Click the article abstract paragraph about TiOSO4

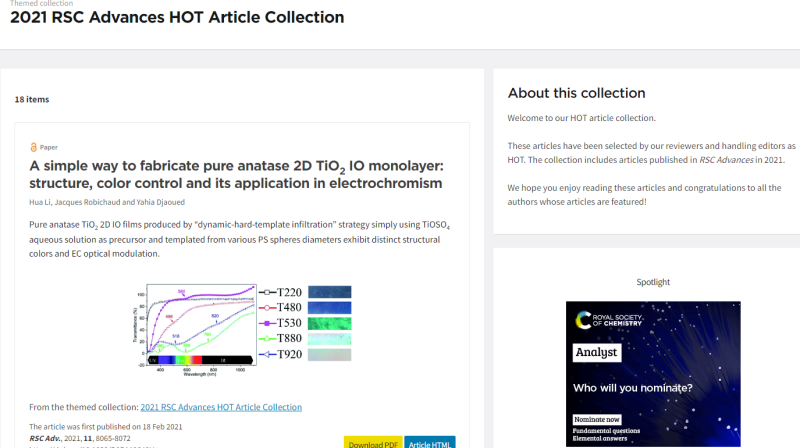coord(239,239)
